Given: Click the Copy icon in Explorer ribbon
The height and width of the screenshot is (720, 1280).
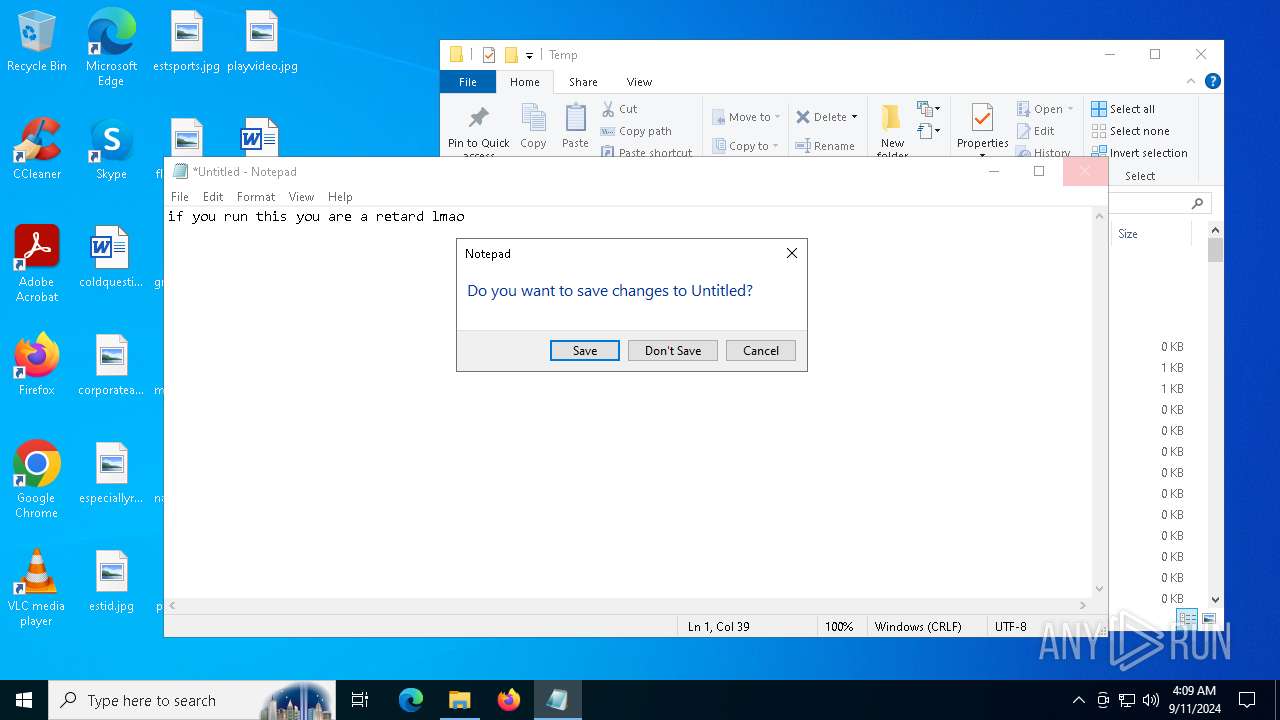Looking at the screenshot, I should pos(533,118).
